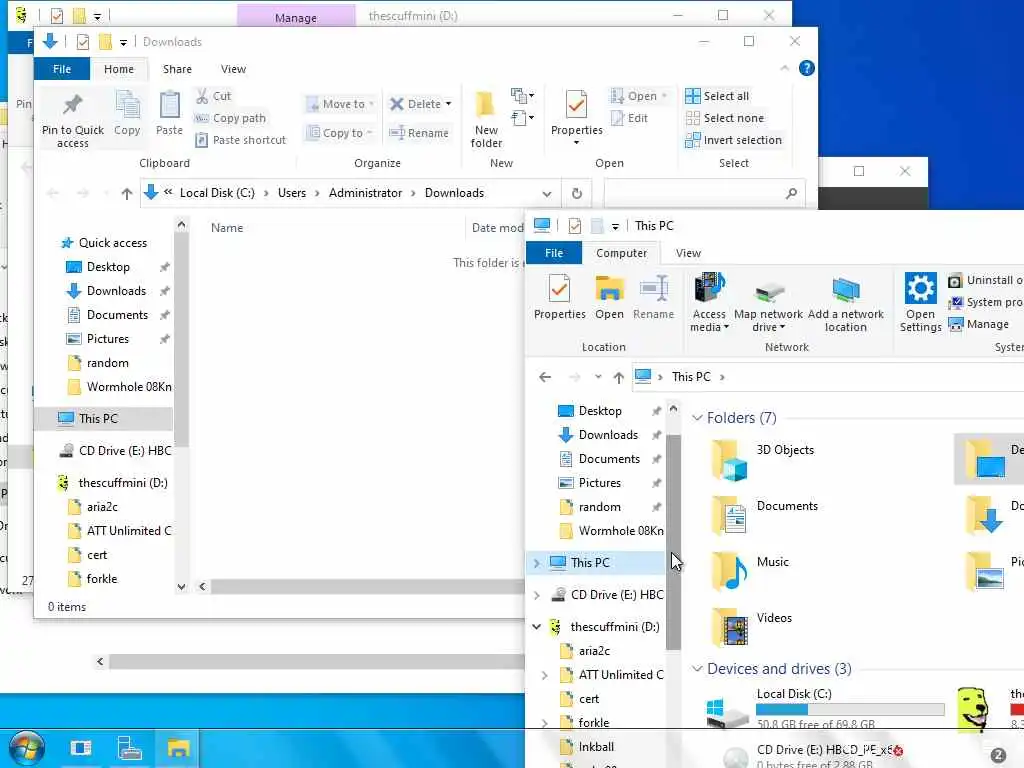
Task: Click Users in the Downloads breadcrumb
Action: point(292,193)
